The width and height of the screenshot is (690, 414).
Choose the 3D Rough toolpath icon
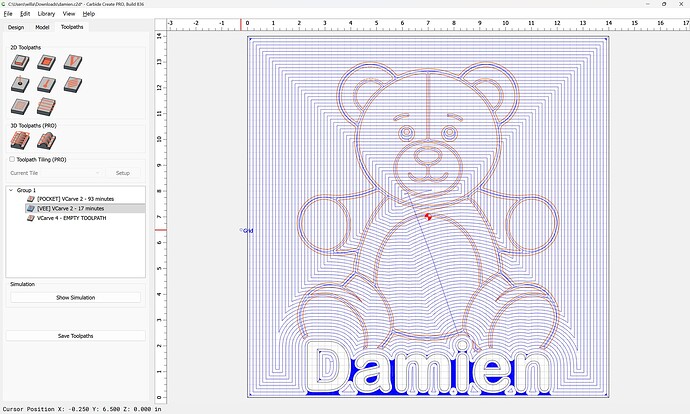point(19,141)
